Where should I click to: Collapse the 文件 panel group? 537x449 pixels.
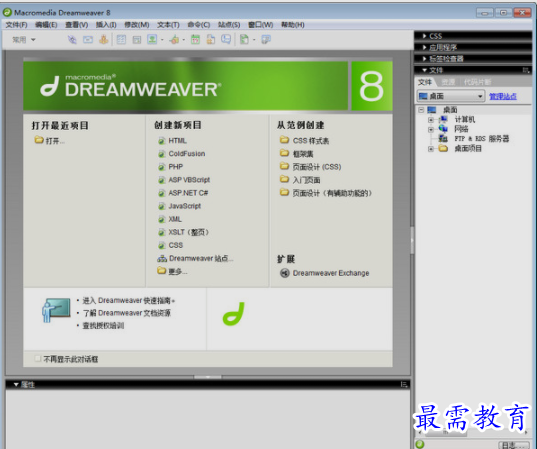pos(425,70)
